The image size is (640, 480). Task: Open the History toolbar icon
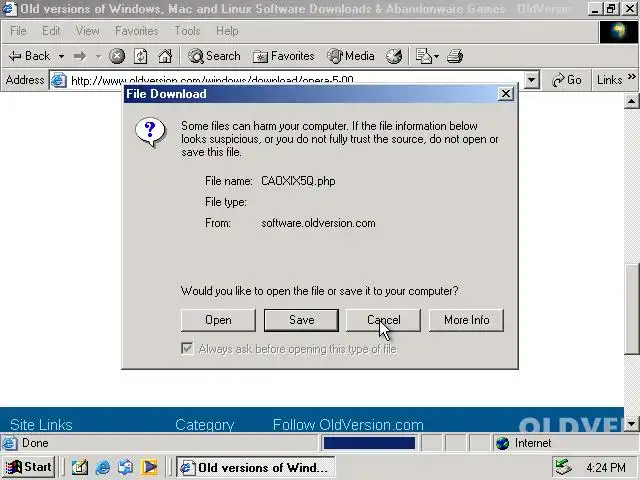(x=394, y=56)
